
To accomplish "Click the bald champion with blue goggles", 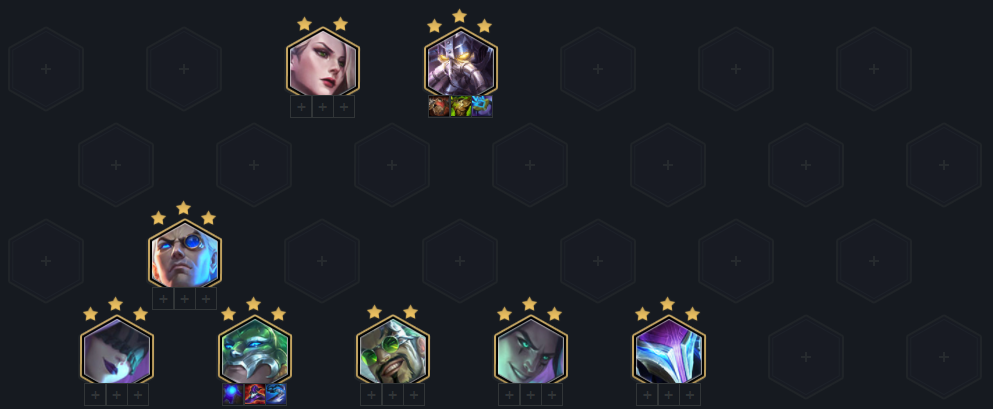I will (x=184, y=255).
